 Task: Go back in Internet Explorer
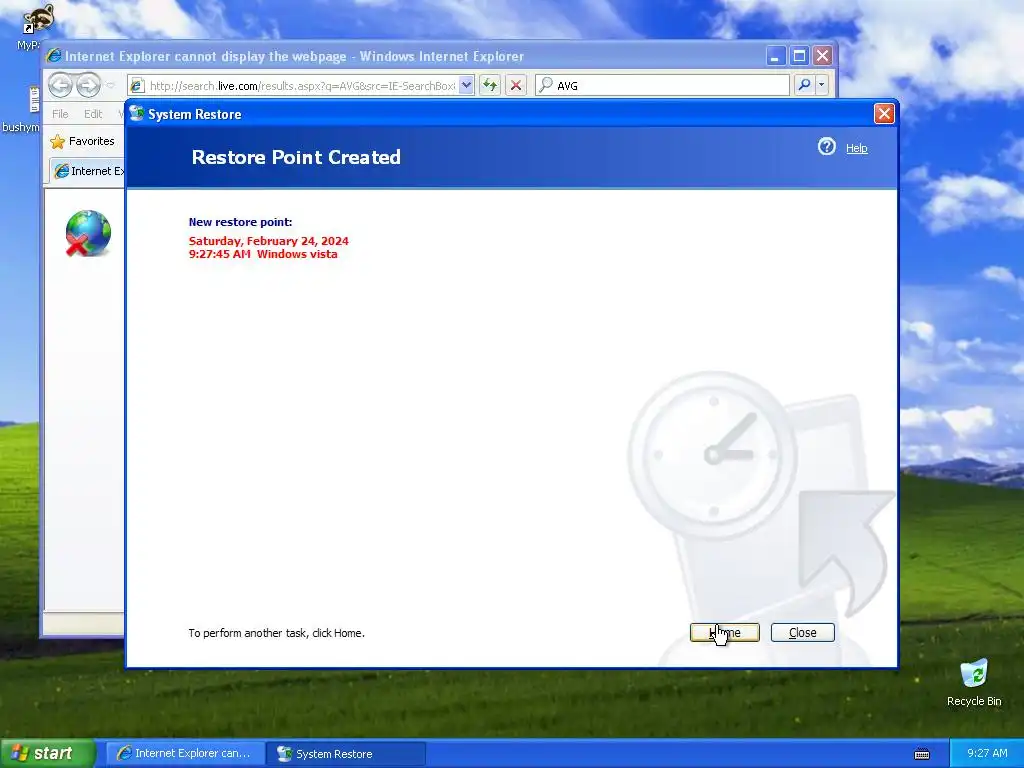pyautogui.click(x=60, y=85)
